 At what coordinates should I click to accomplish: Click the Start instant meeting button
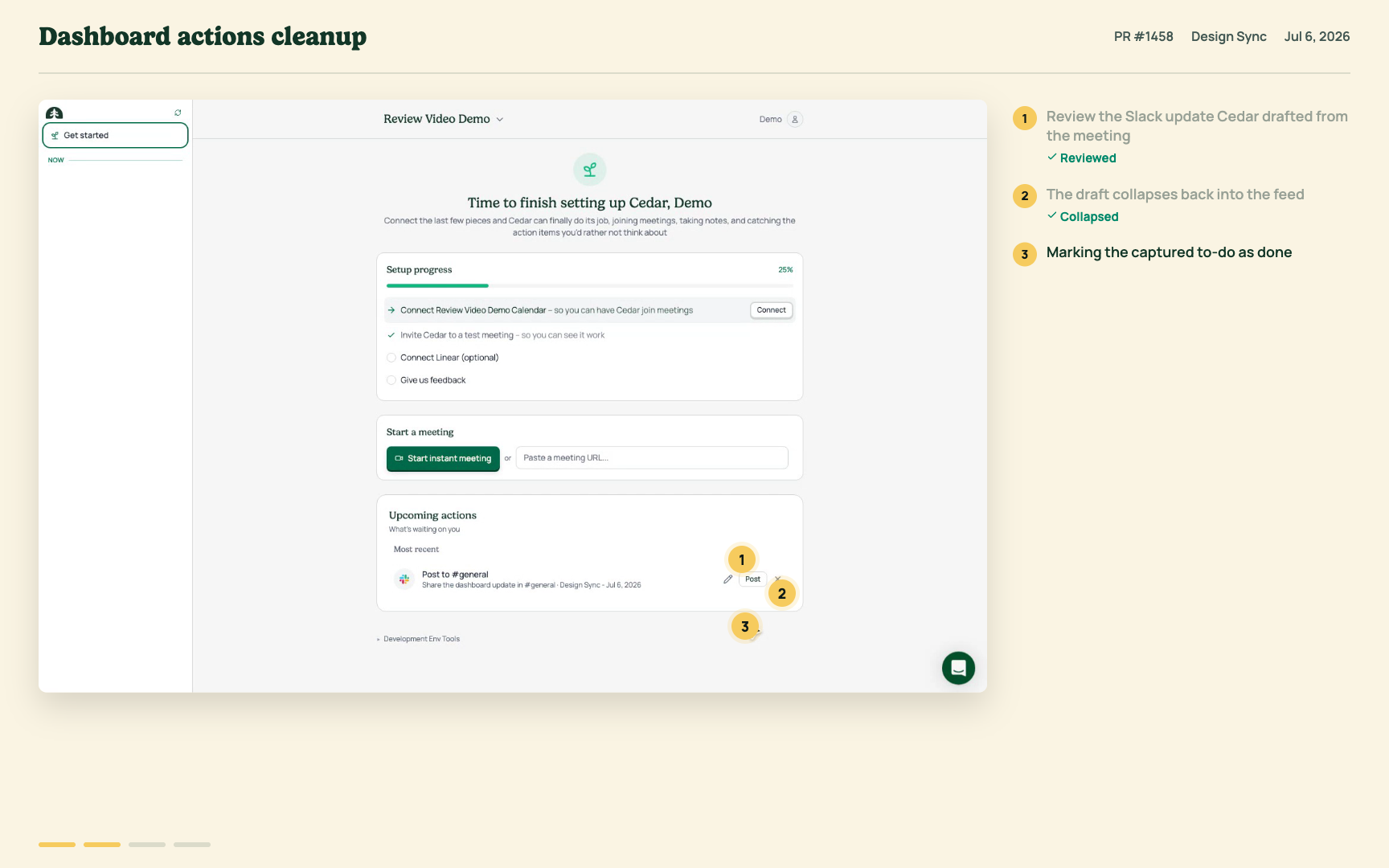pyautogui.click(x=443, y=459)
